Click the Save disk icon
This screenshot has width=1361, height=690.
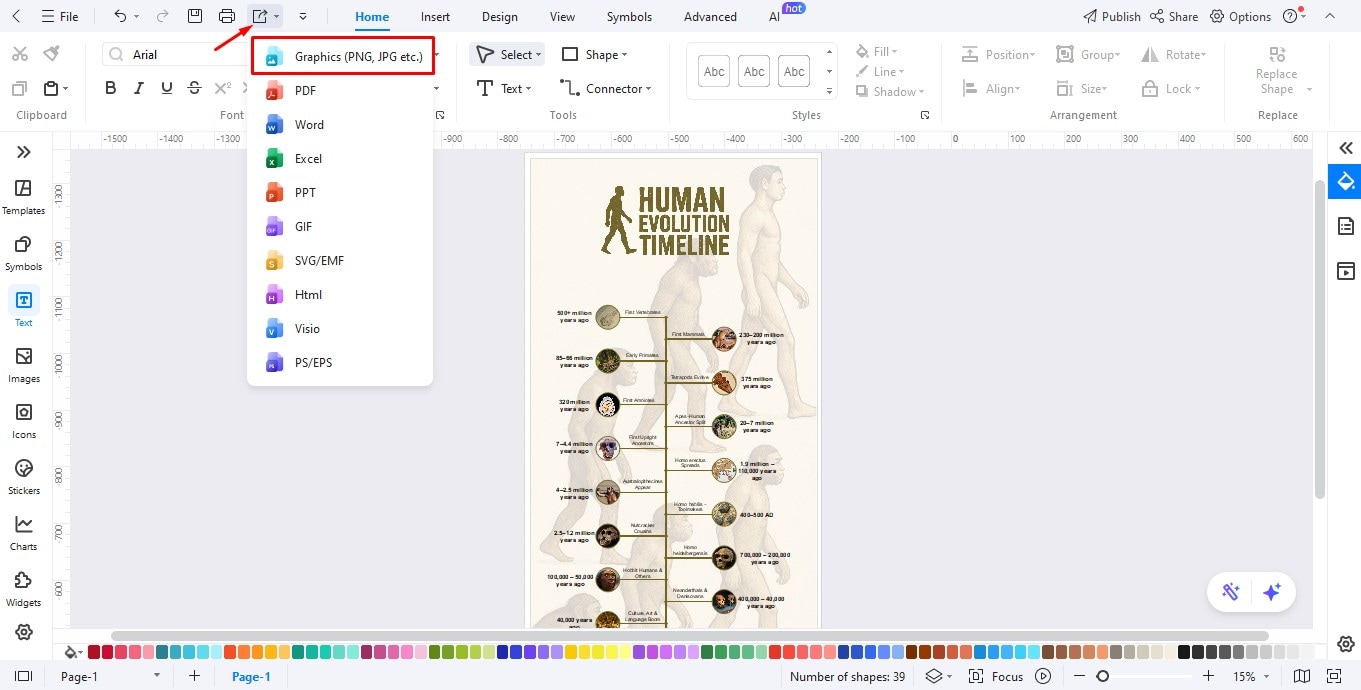(196, 16)
